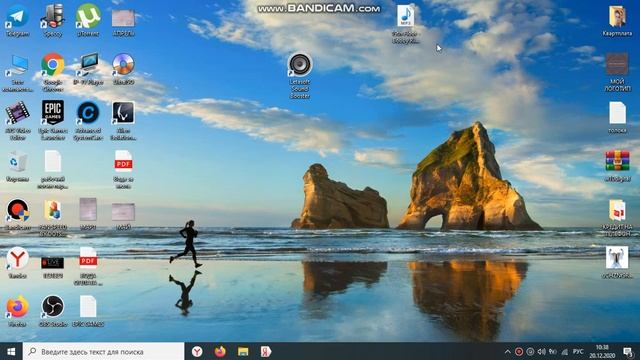Click the taskbar search box
Image resolution: width=640 pixels, height=360 pixels.
(104, 351)
